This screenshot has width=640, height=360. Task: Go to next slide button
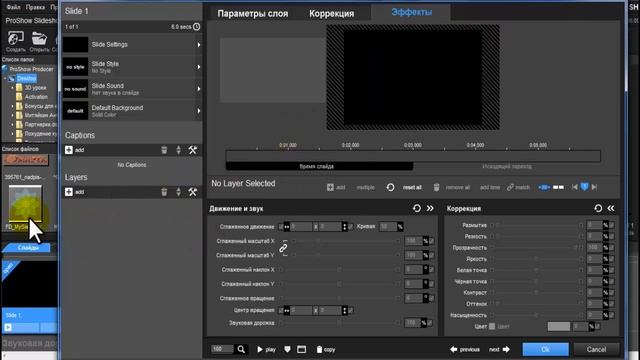(499, 349)
